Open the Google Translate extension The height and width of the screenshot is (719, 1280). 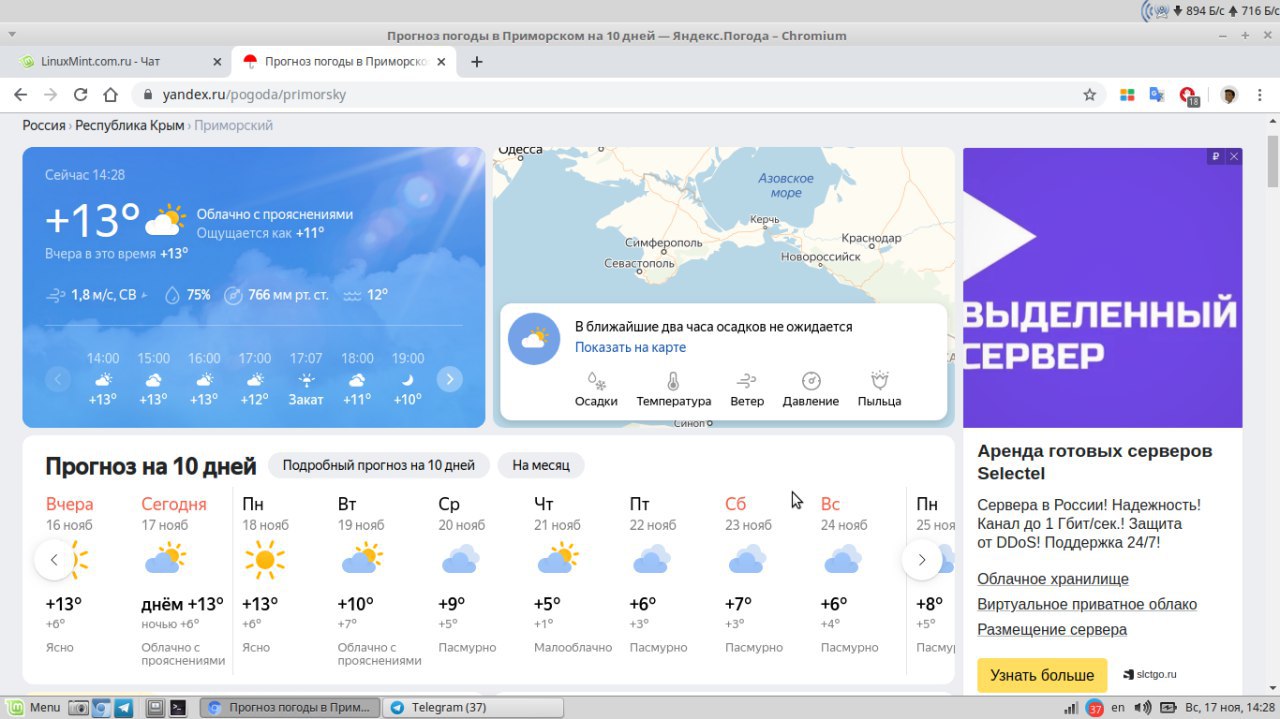[x=1157, y=95]
